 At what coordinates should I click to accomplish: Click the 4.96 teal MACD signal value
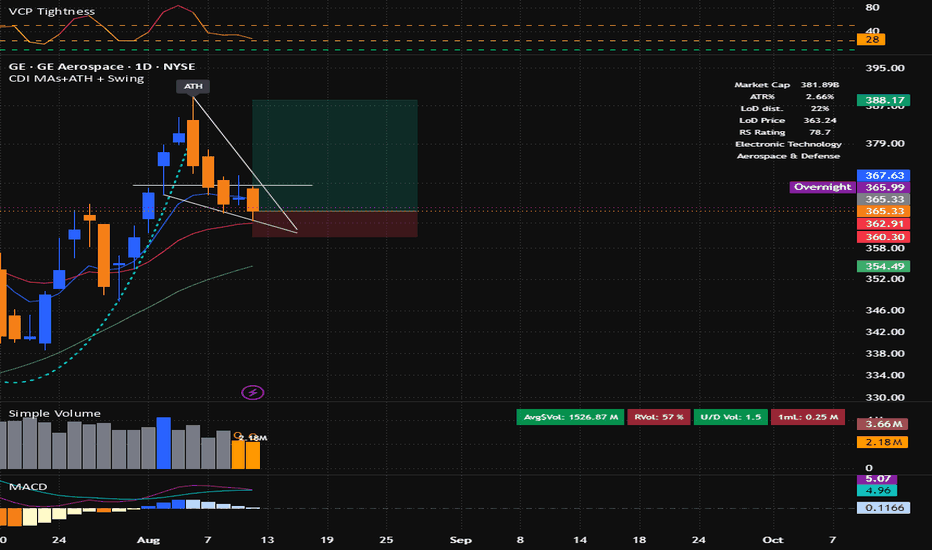click(877, 491)
